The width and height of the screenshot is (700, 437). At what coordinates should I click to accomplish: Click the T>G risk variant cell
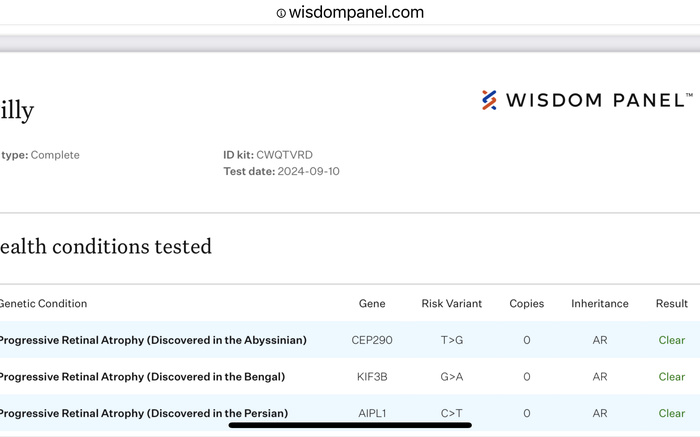pyautogui.click(x=452, y=340)
